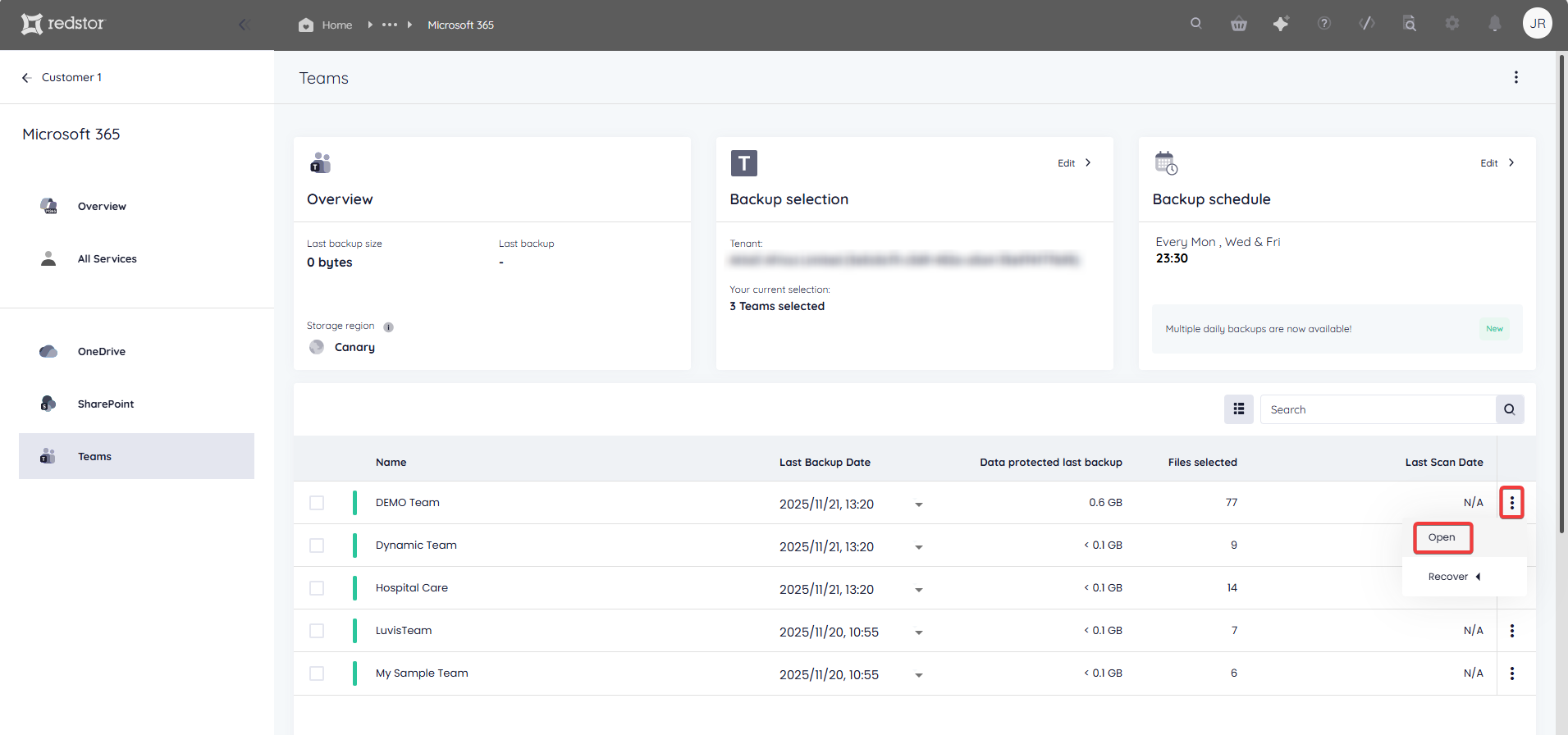Open the kebab menu for LuvisTeam

(1512, 631)
